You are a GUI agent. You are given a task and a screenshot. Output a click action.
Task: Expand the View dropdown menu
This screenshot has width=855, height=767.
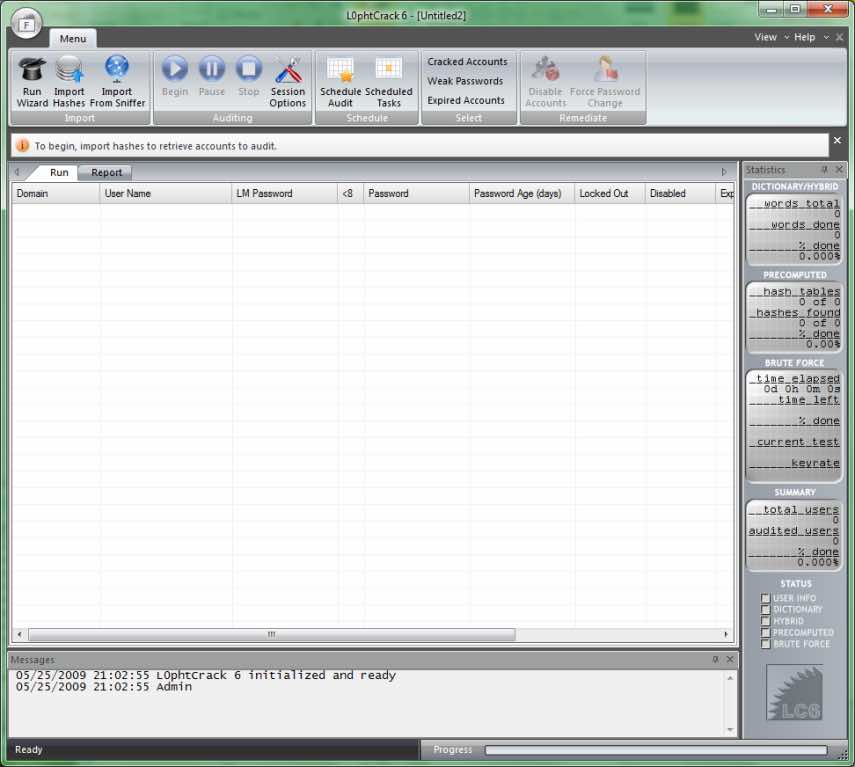coord(769,37)
